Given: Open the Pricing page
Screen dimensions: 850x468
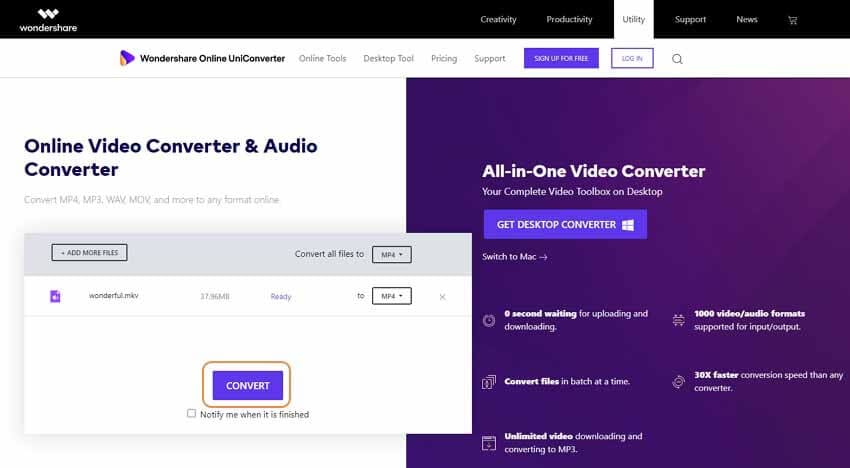Looking at the screenshot, I should coord(444,59).
